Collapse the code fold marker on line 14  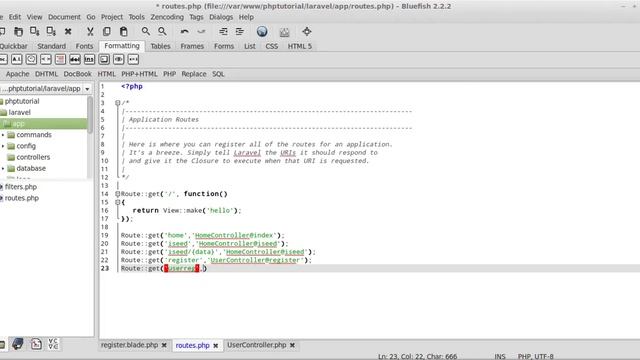click(x=118, y=194)
